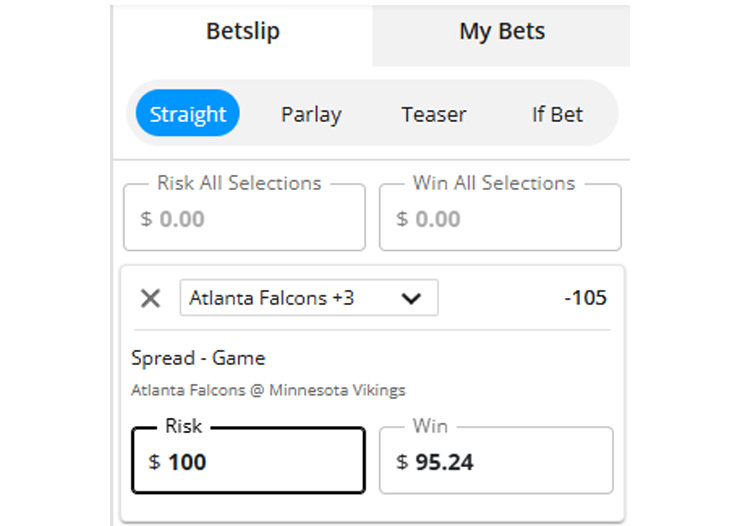Click the dropdown chevron beside Atlanta Falcons +3
The height and width of the screenshot is (526, 740).
409,298
